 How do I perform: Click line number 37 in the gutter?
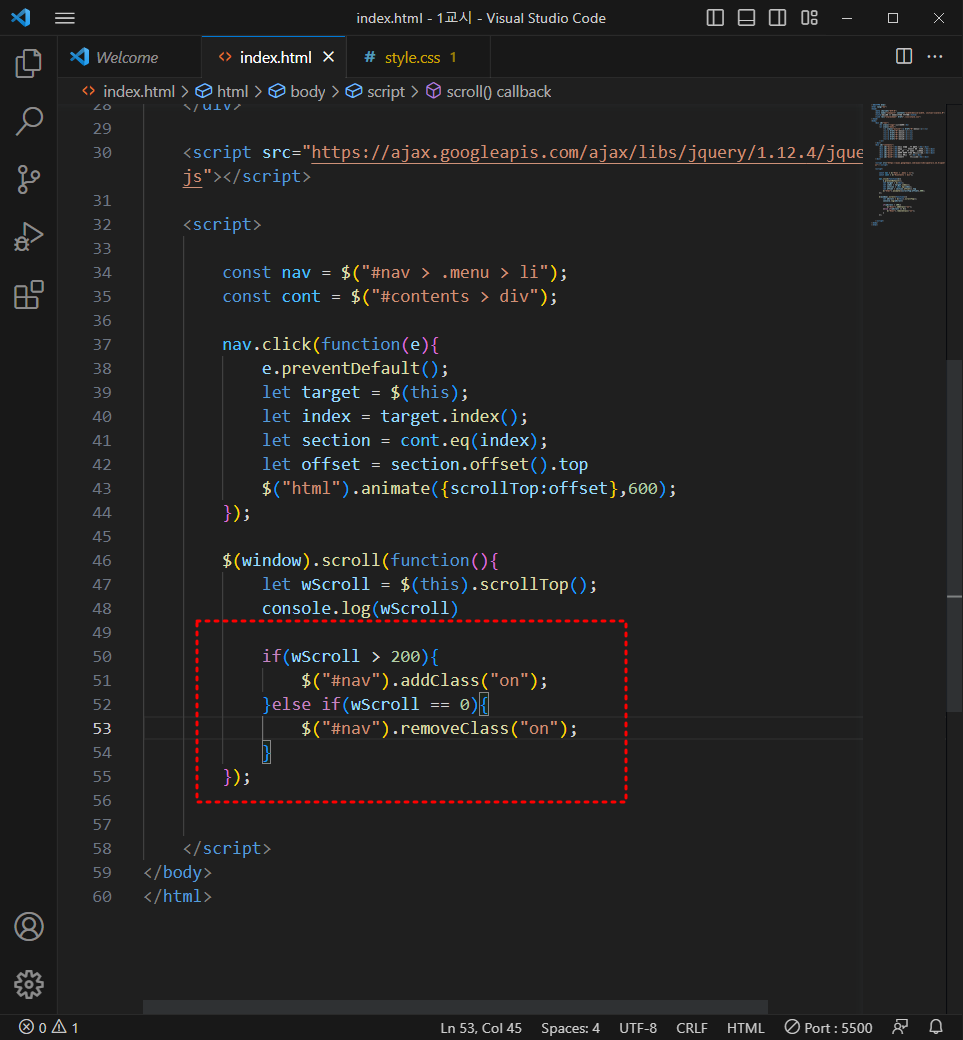102,344
